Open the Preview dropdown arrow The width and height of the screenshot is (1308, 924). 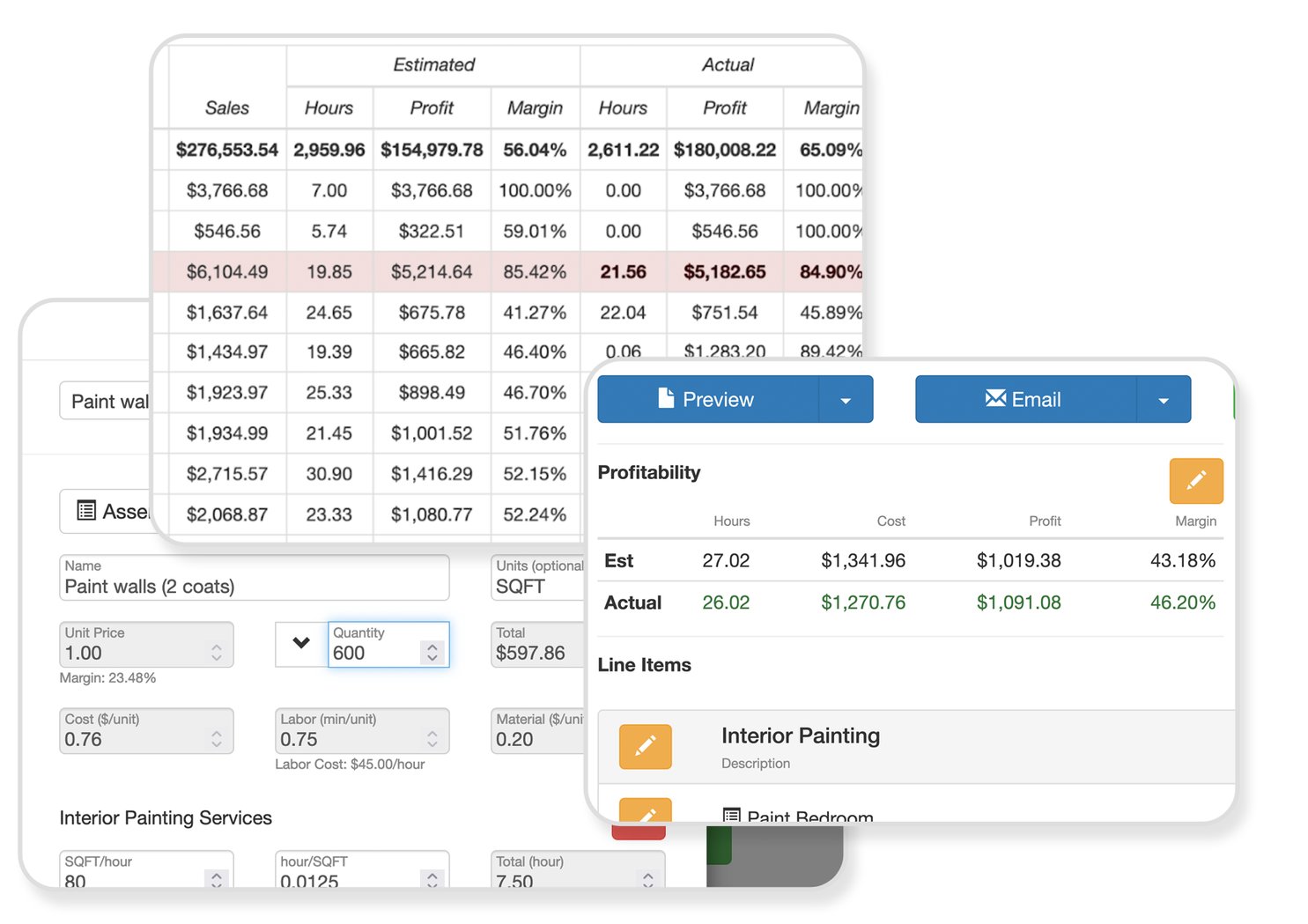tap(846, 400)
